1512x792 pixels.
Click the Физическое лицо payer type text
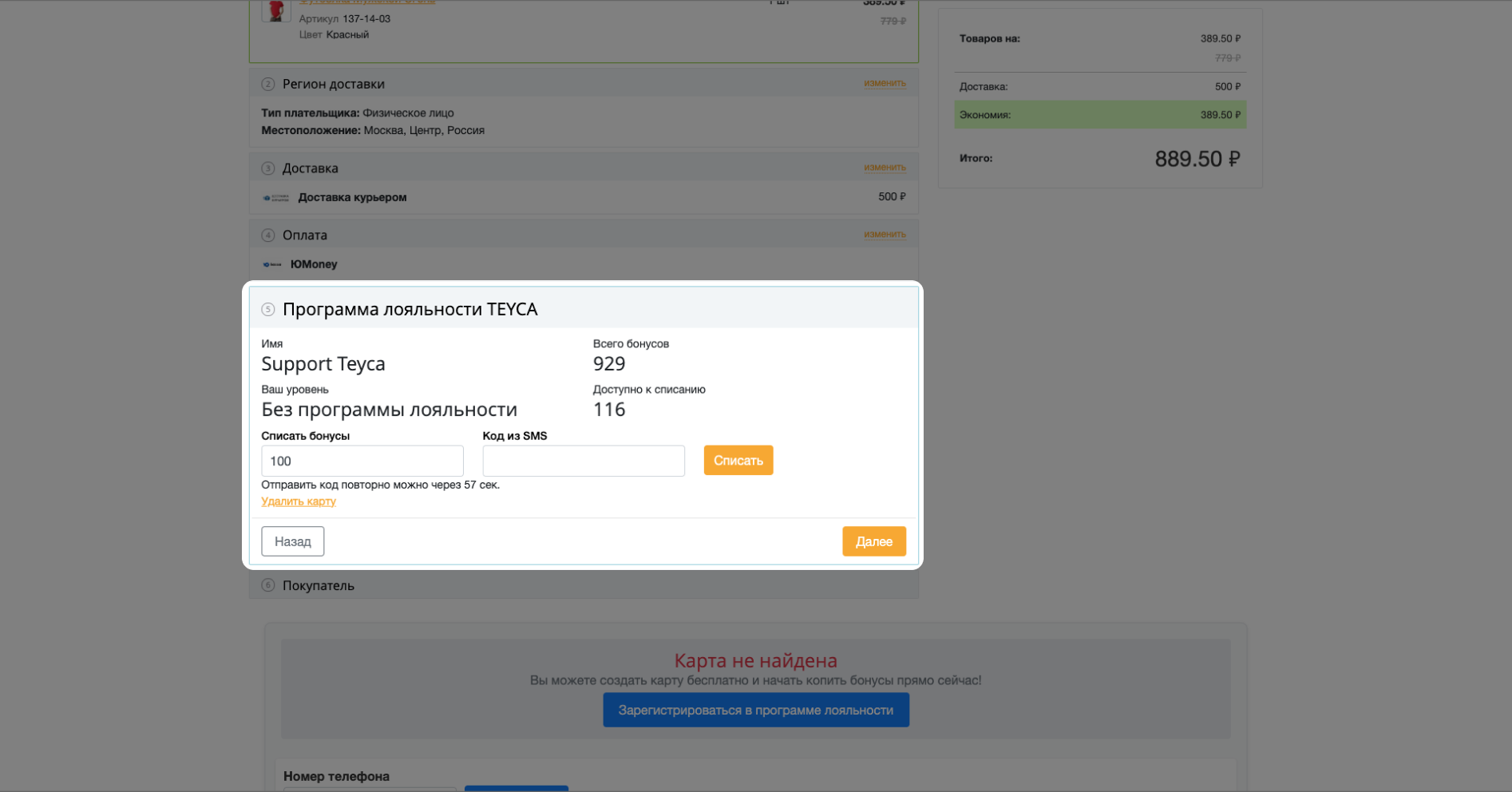(x=408, y=113)
